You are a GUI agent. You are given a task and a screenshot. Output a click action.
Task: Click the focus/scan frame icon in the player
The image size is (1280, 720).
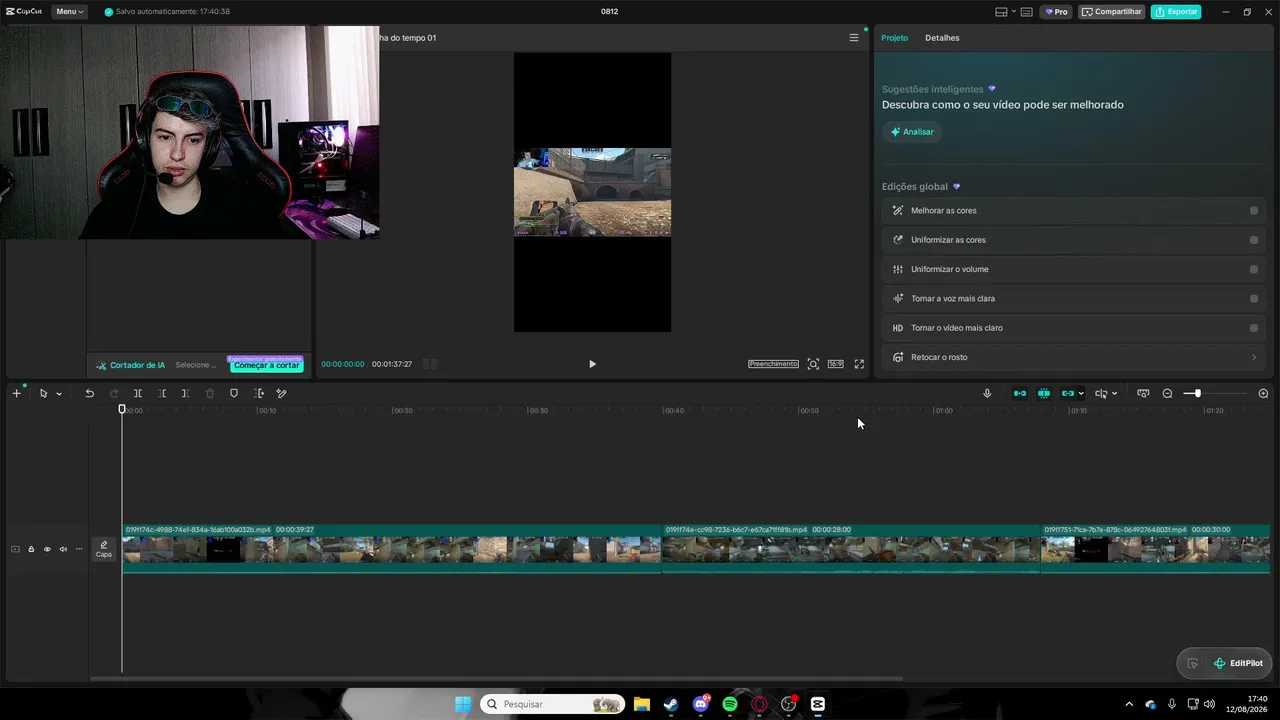tap(813, 364)
